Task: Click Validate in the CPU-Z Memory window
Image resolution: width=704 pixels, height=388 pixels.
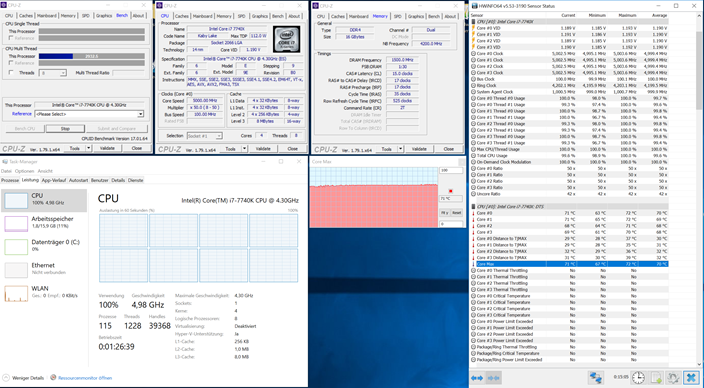Action: pyautogui.click(x=419, y=149)
